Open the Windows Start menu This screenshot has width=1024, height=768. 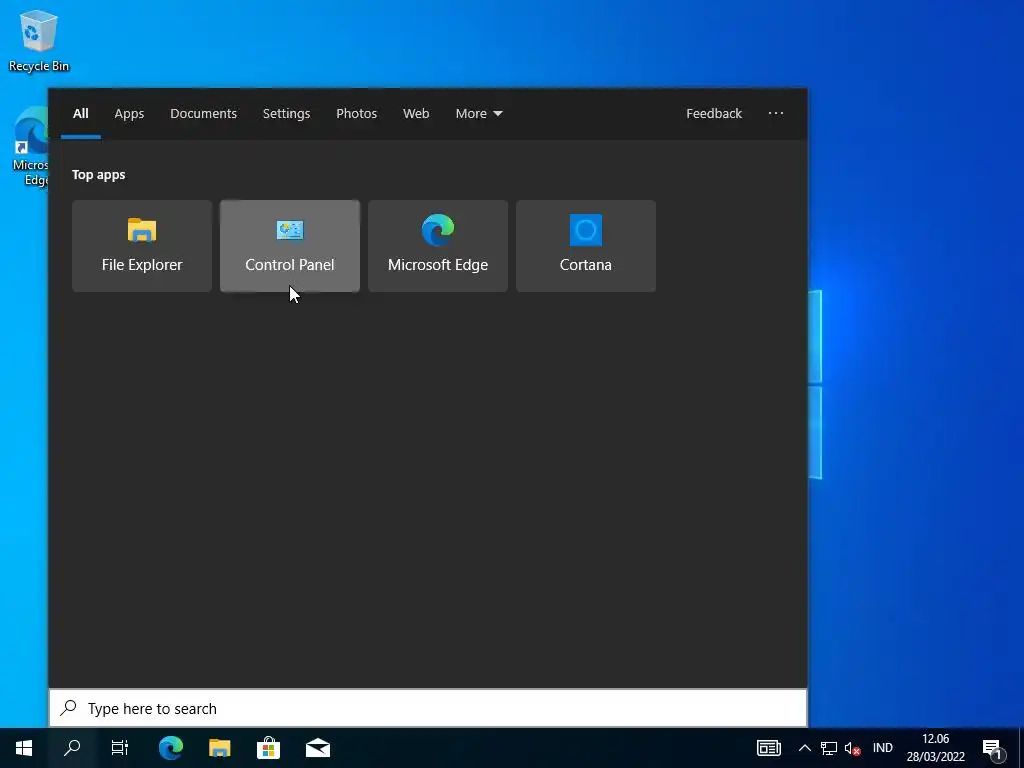[x=24, y=748]
